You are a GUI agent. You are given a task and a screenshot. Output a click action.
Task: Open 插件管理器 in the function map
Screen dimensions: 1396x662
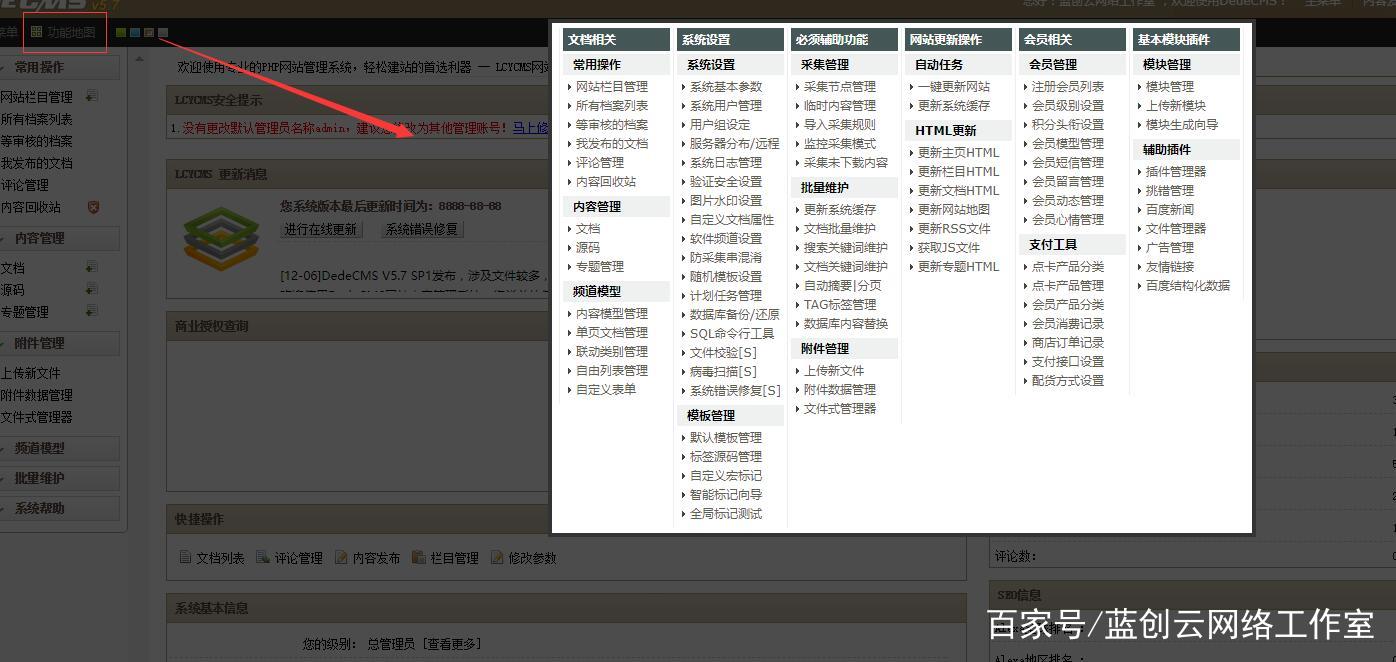coord(1175,172)
